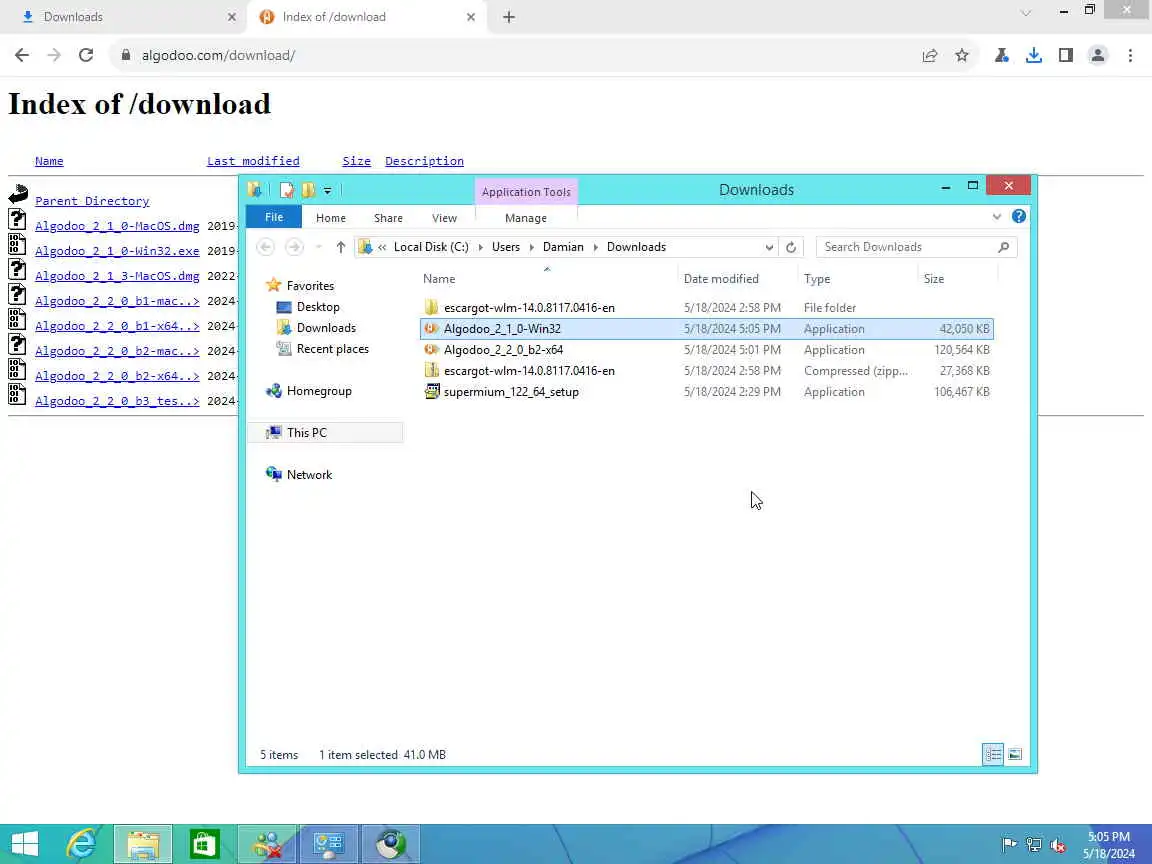Open the Windows Start button
Screen dimensions: 1152x864
24,844
